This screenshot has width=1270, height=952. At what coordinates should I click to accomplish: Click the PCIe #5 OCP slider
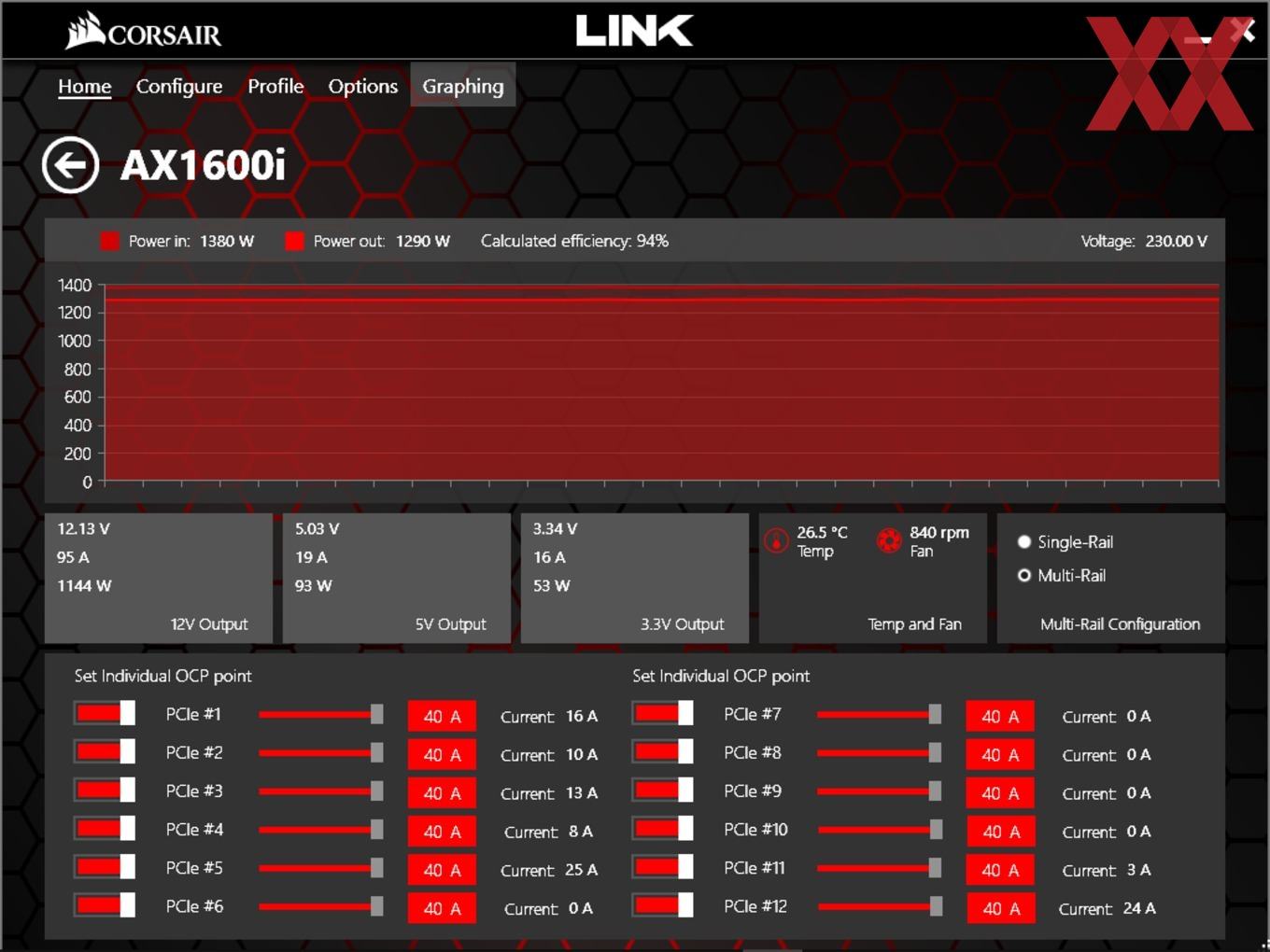click(321, 868)
